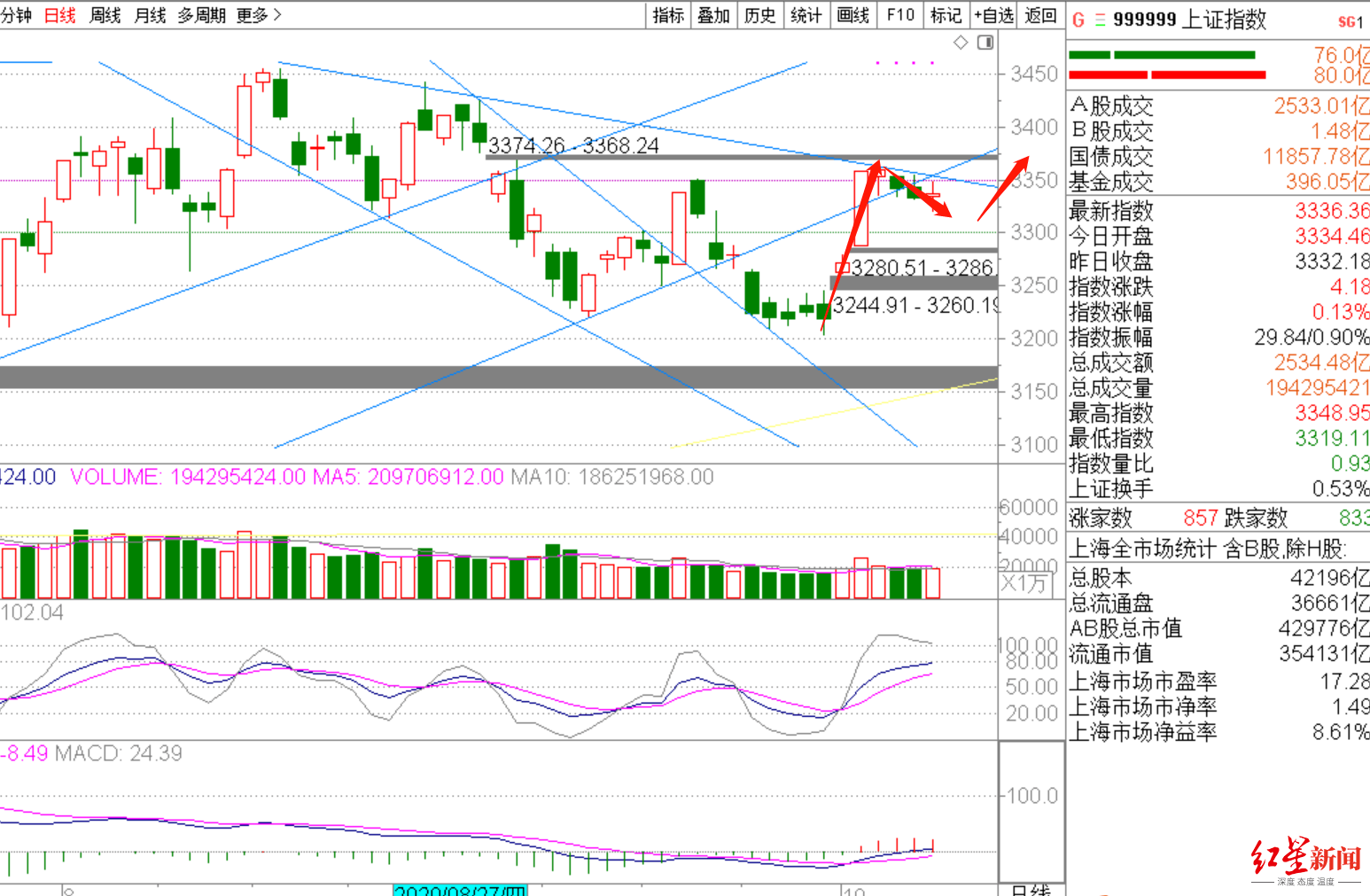
Task: Open the 指标 indicators button
Action: click(668, 15)
